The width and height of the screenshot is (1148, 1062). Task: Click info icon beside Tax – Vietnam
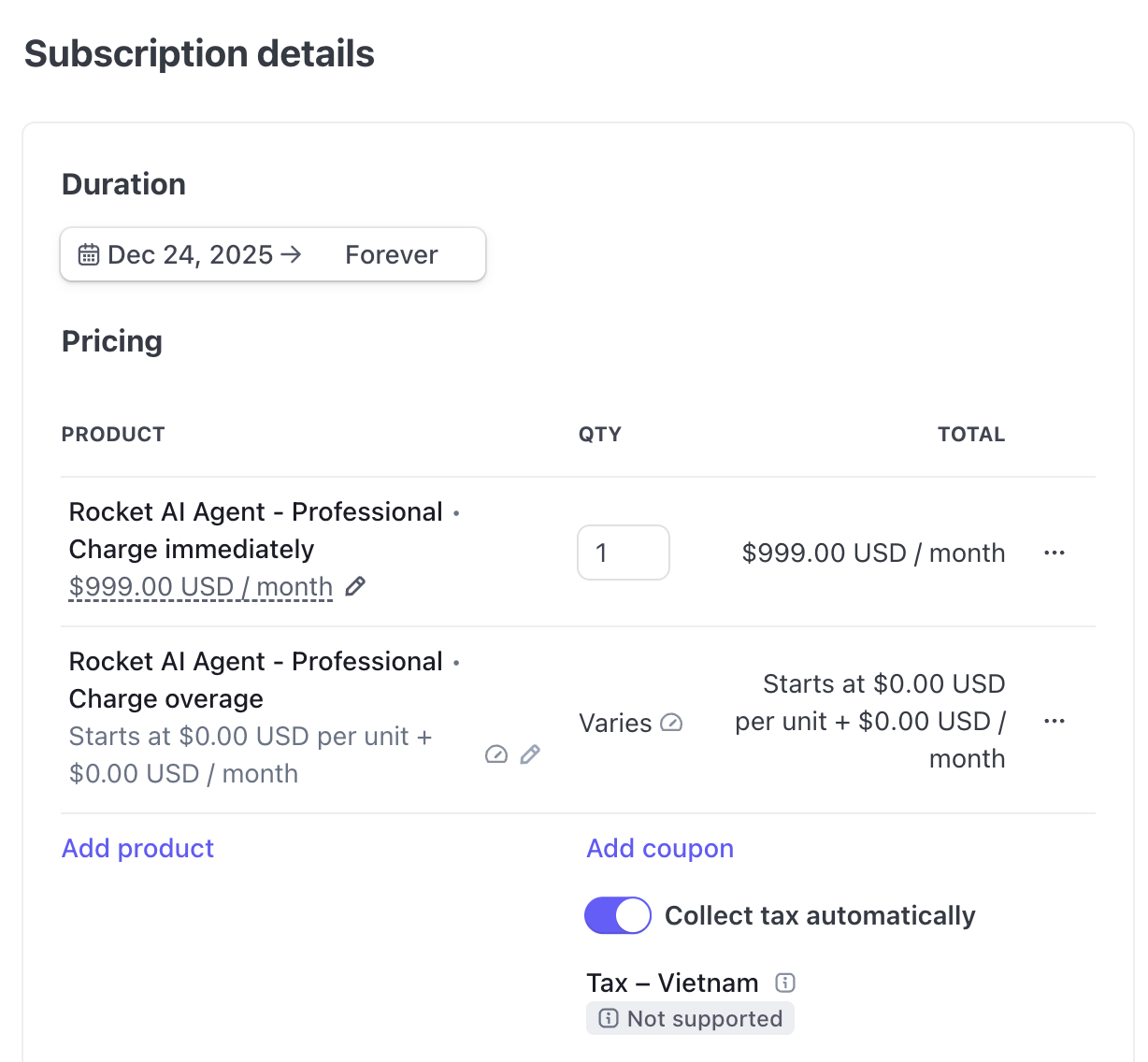tap(785, 983)
